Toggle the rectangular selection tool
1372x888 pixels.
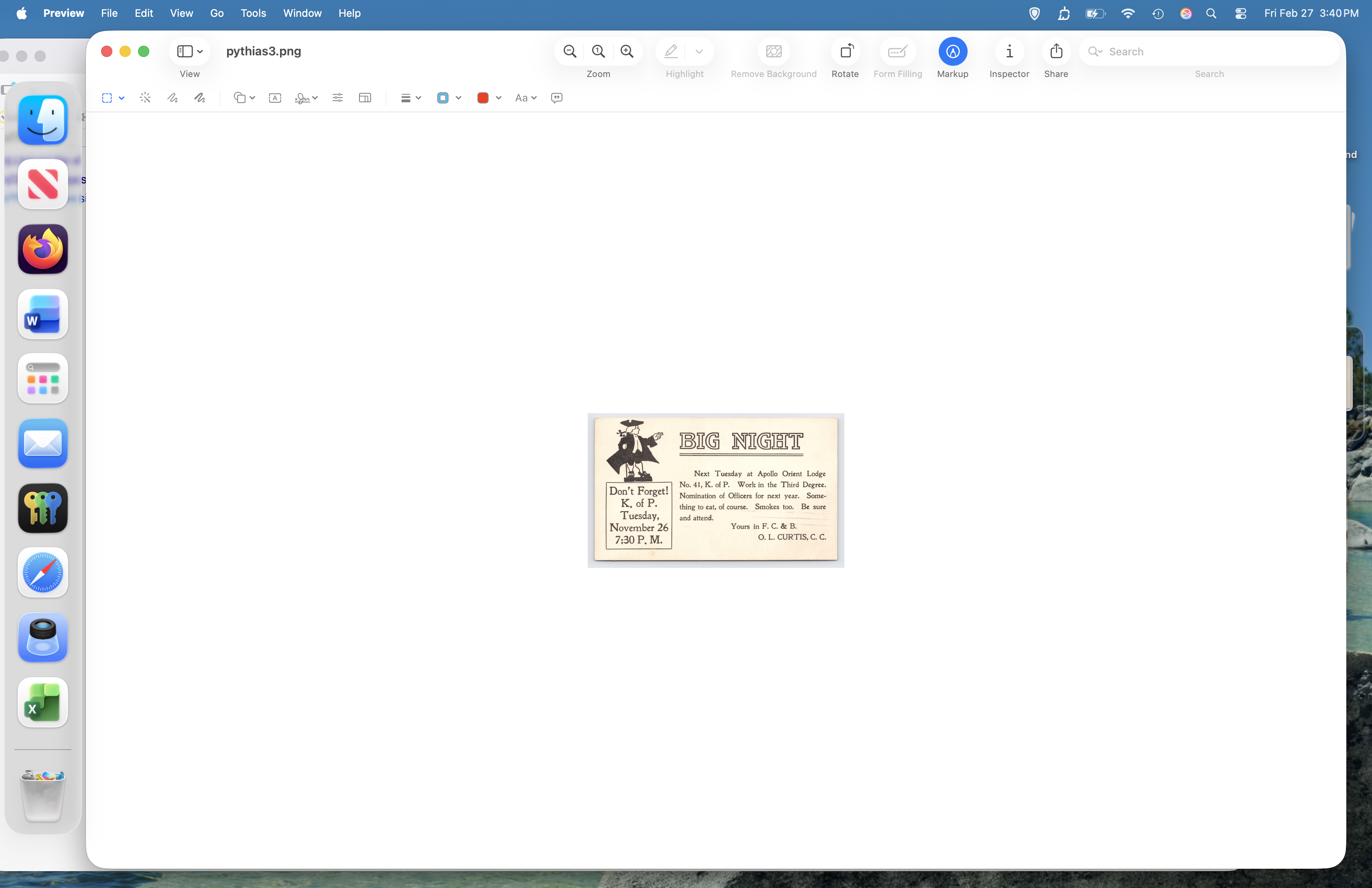(107, 98)
